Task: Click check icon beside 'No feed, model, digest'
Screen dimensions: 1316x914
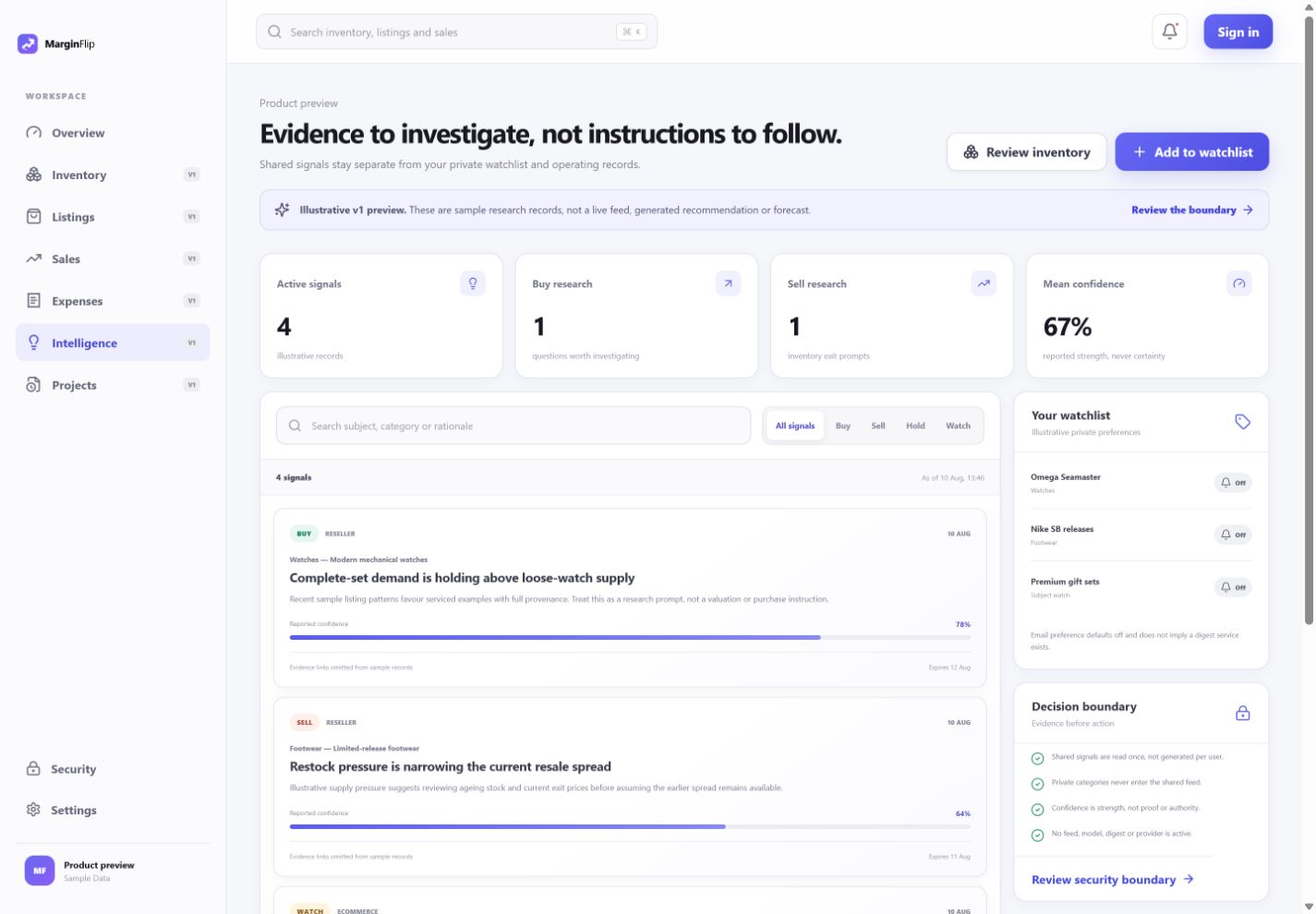Action: point(1037,835)
